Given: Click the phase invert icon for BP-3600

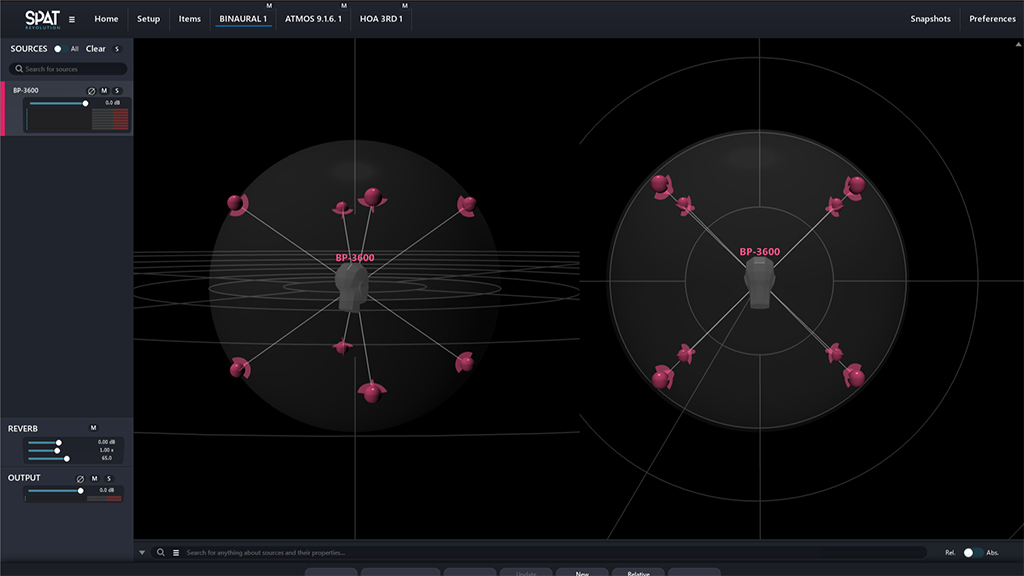Looking at the screenshot, I should point(91,91).
